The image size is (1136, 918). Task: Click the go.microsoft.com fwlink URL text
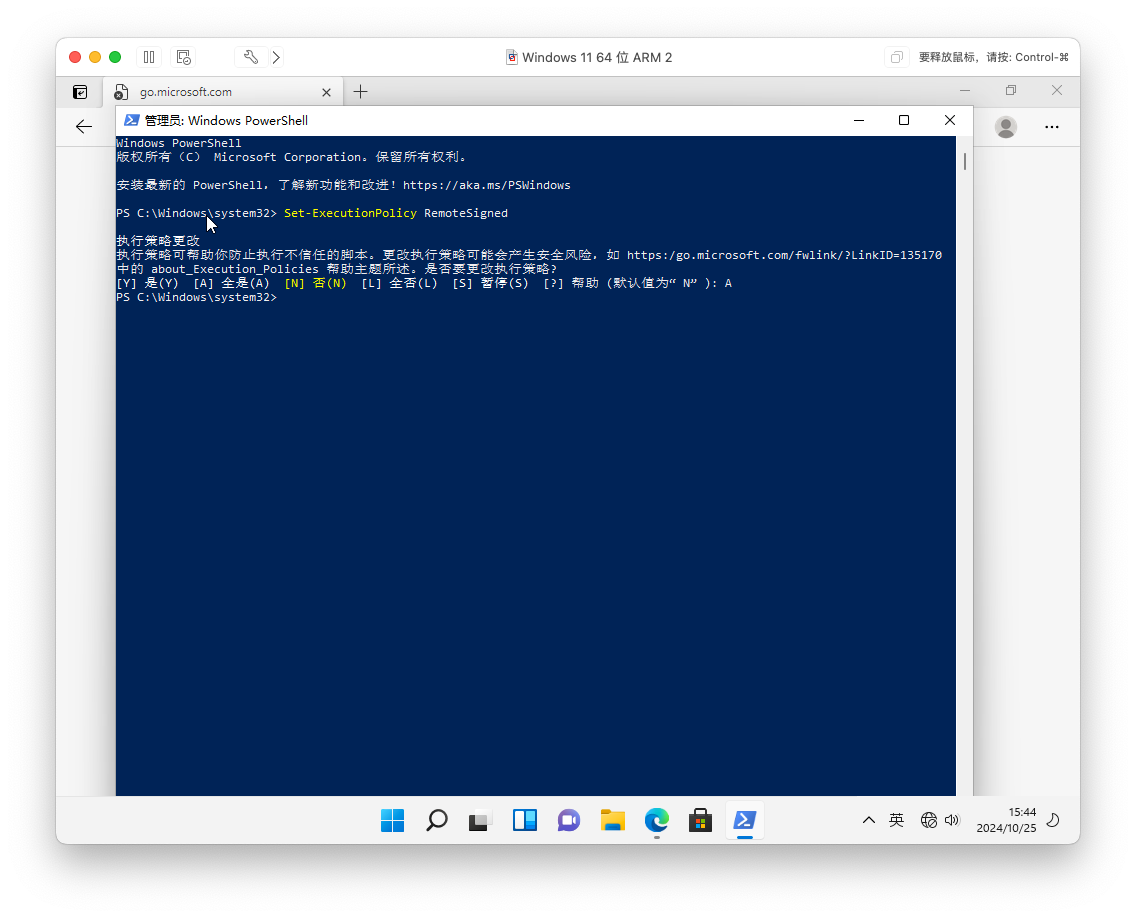tap(785, 255)
